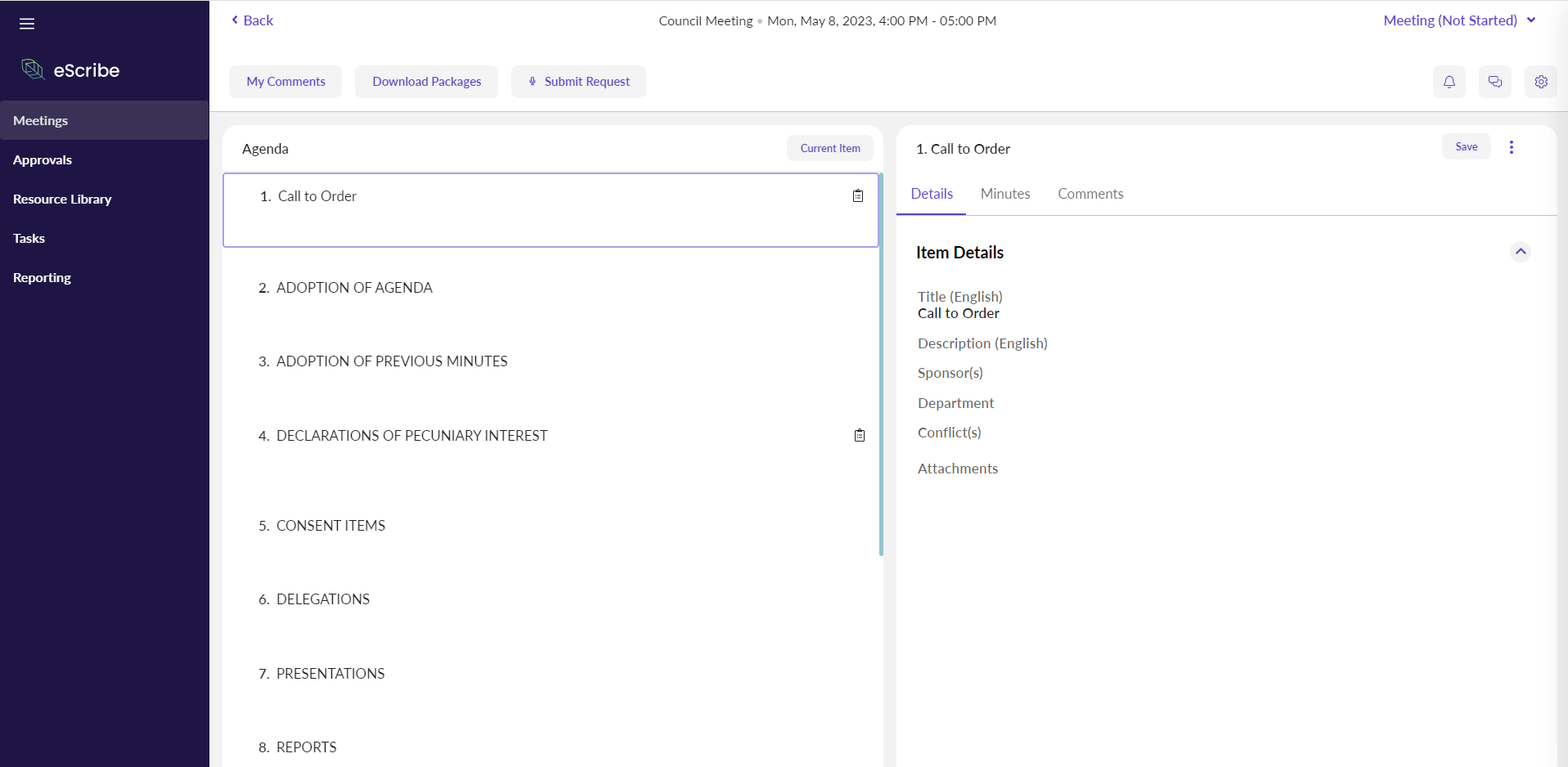Open notifications bell icon
The height and width of the screenshot is (767, 1568).
(1449, 82)
